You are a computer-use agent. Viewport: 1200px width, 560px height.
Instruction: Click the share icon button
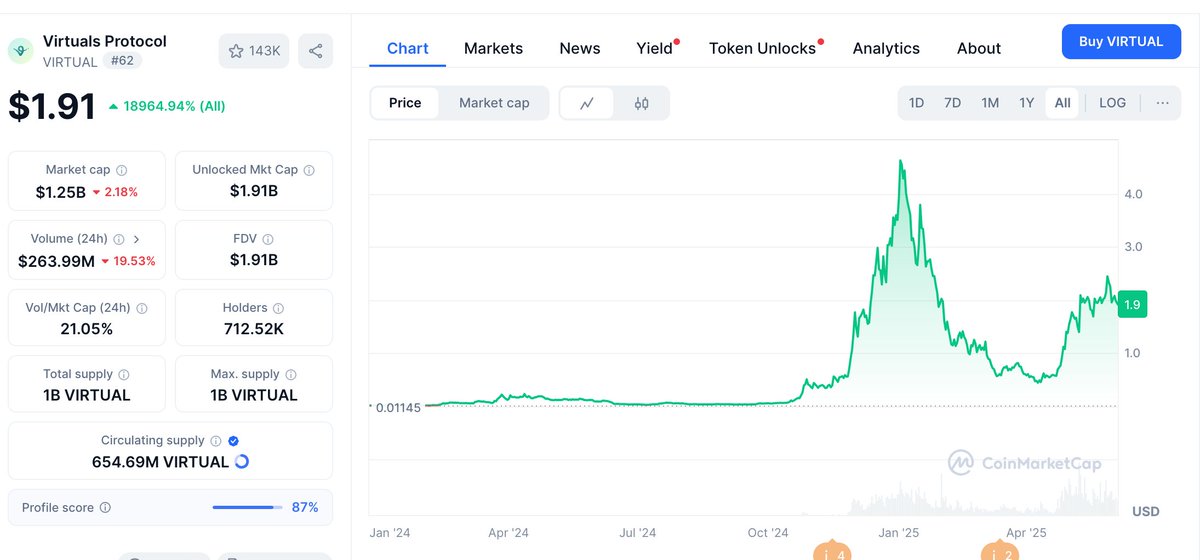click(x=316, y=51)
